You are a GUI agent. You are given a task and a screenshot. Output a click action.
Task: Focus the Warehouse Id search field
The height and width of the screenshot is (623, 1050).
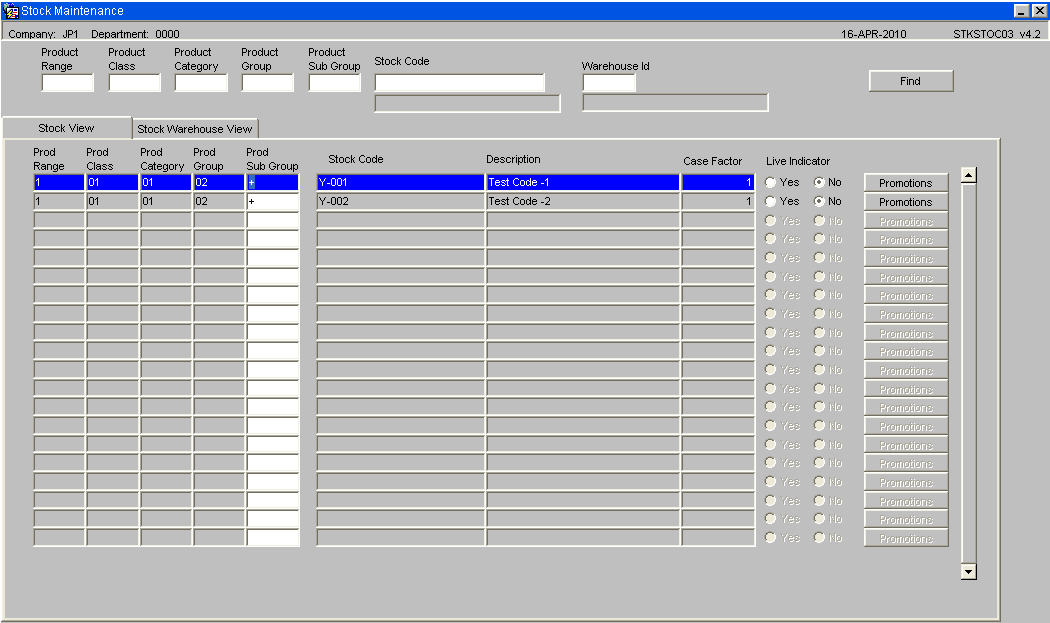point(609,82)
